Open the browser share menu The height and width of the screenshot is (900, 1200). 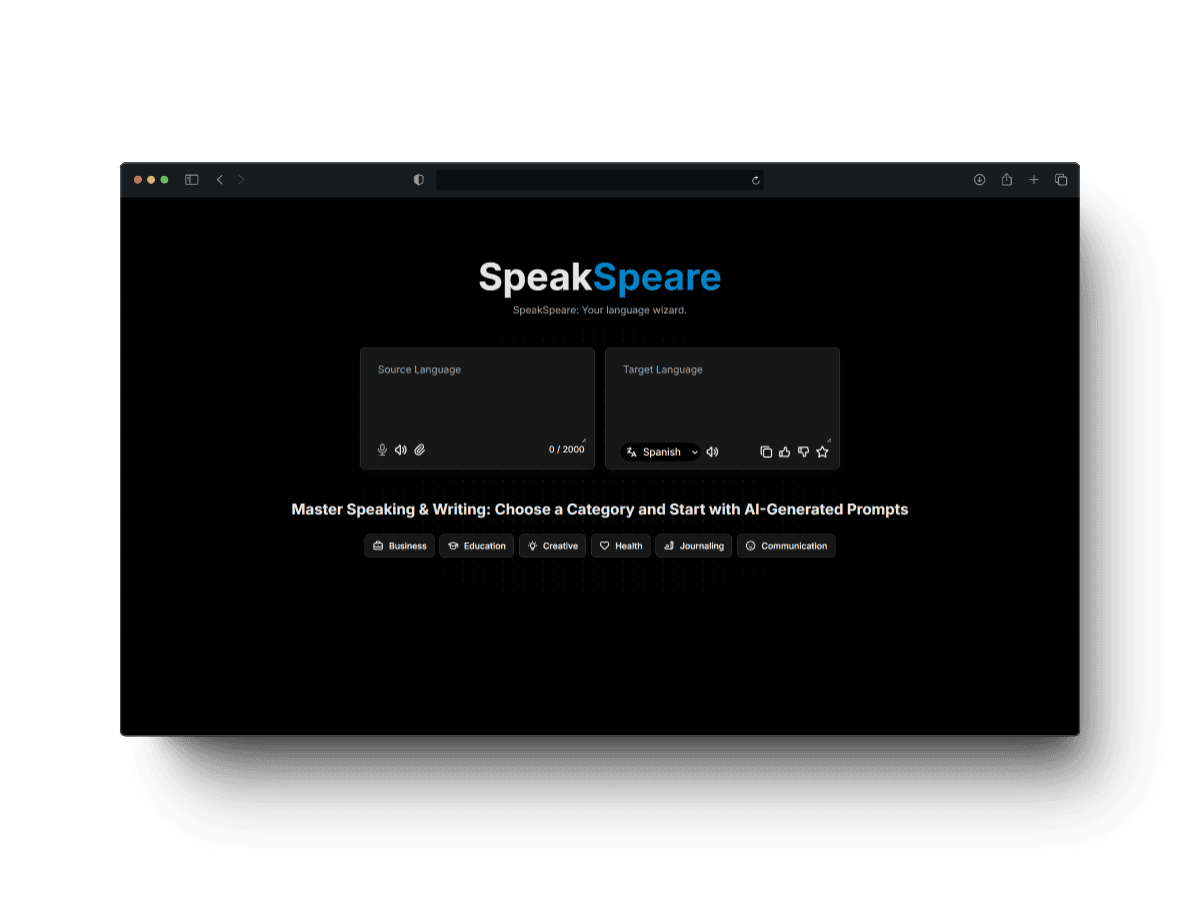tap(1007, 180)
